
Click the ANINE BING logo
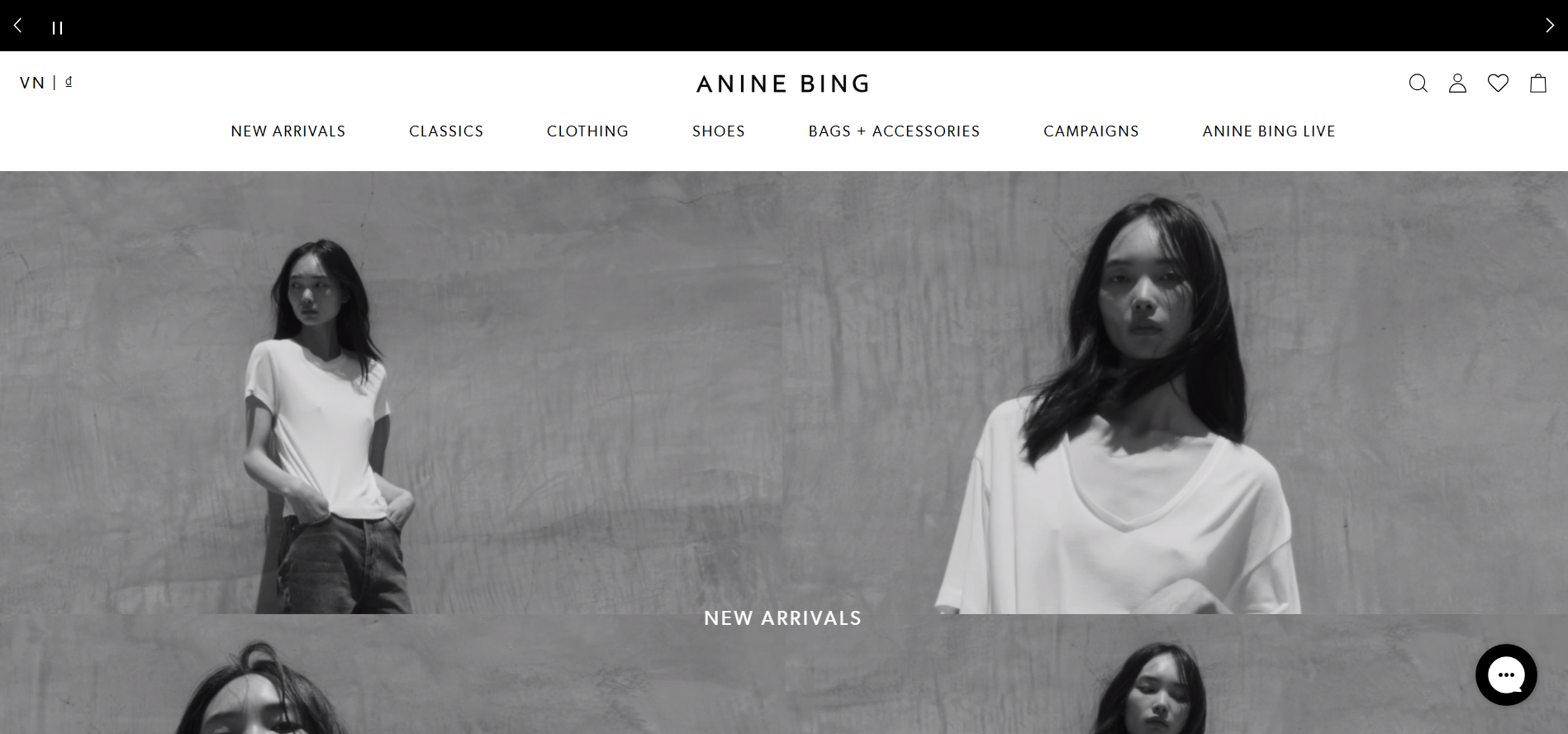(783, 83)
